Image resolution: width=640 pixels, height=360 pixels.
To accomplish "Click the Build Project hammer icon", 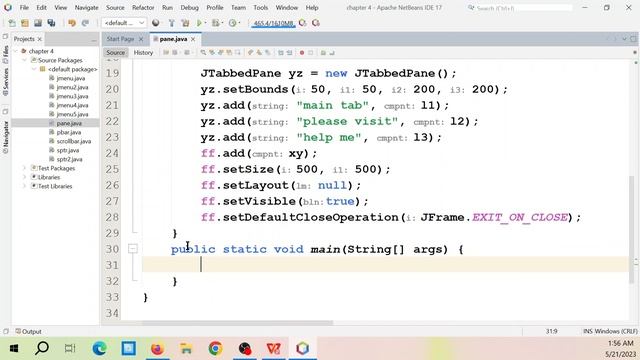I will 171,23.
